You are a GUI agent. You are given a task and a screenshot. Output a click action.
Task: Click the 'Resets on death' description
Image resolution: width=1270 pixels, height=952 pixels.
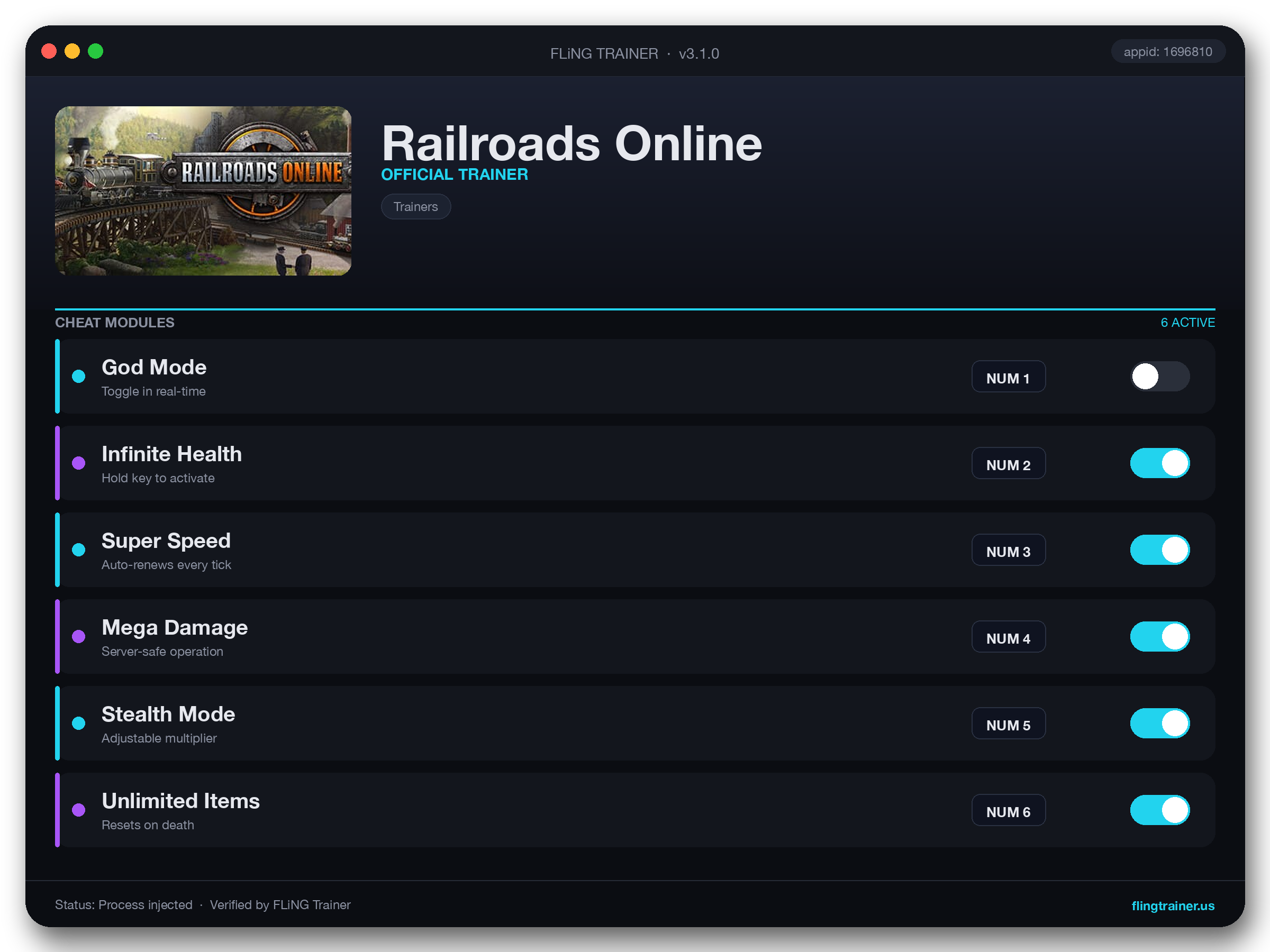(x=148, y=825)
